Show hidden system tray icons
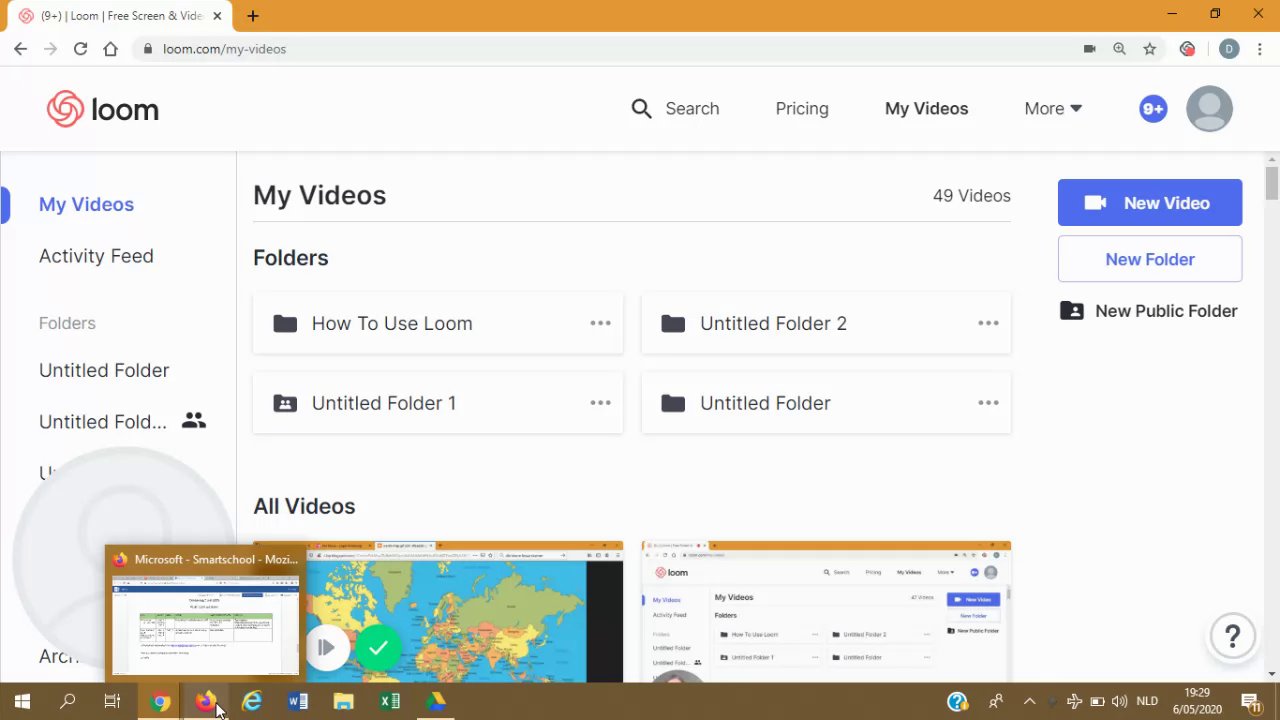The width and height of the screenshot is (1280, 720). coord(1029,702)
